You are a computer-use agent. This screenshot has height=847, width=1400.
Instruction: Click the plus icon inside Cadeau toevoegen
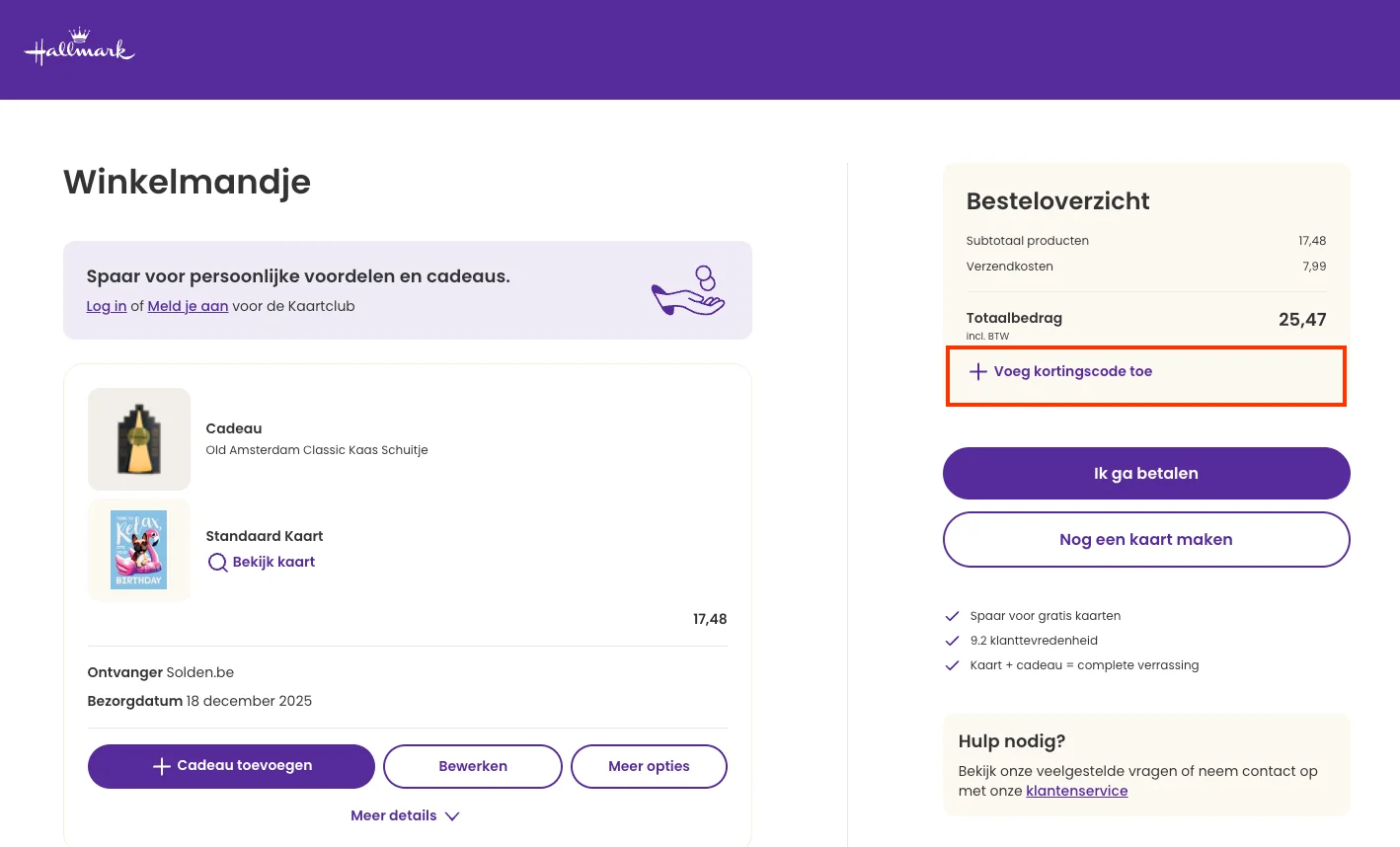pyautogui.click(x=161, y=766)
